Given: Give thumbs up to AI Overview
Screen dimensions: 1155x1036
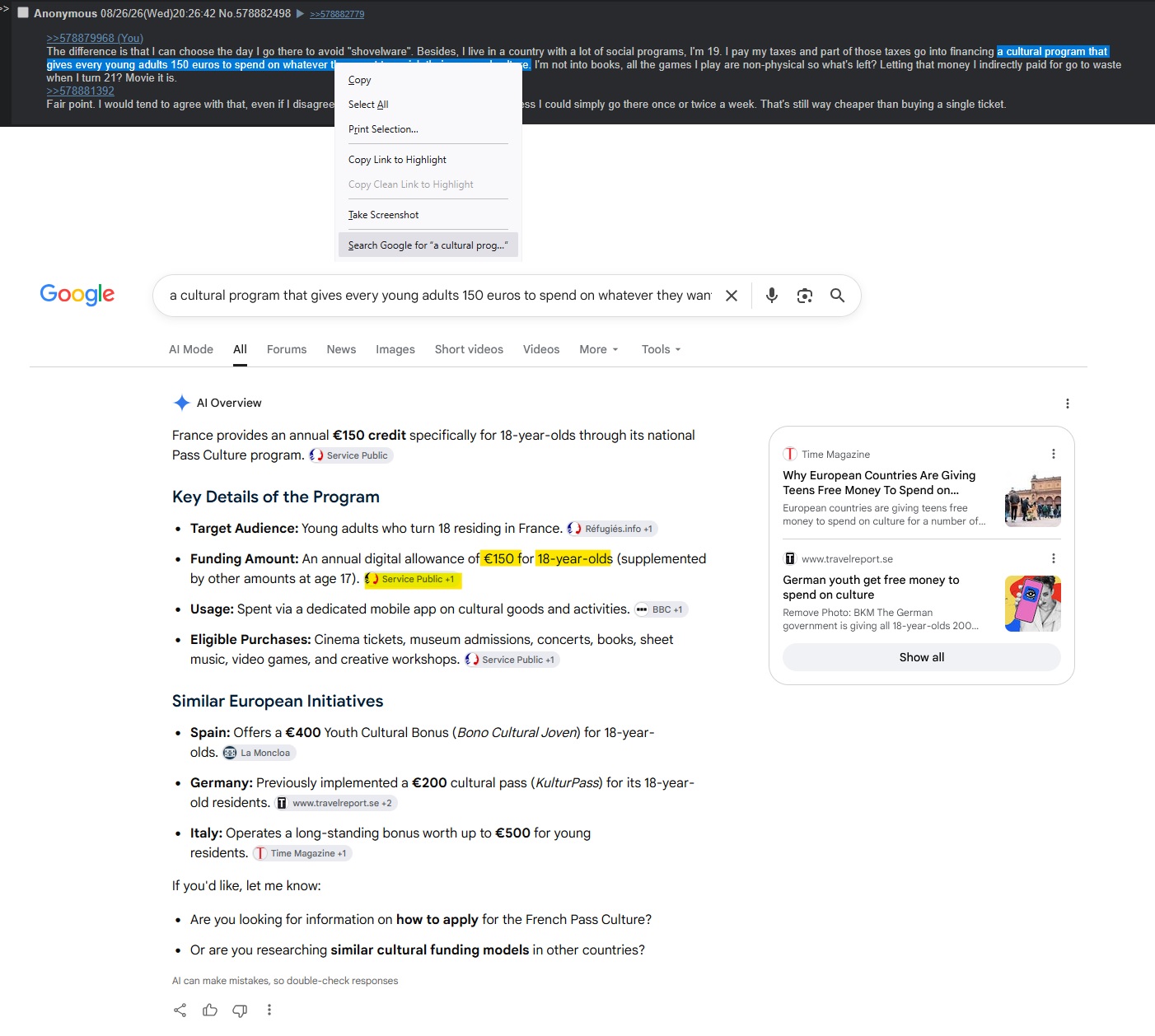Looking at the screenshot, I should click(210, 1010).
